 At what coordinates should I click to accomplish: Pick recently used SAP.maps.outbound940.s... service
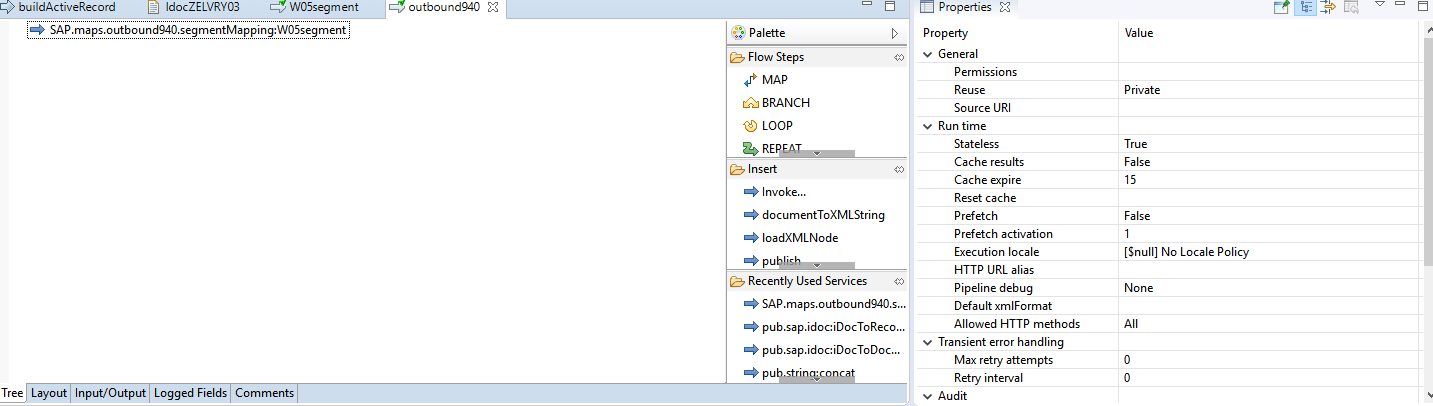[x=825, y=304]
